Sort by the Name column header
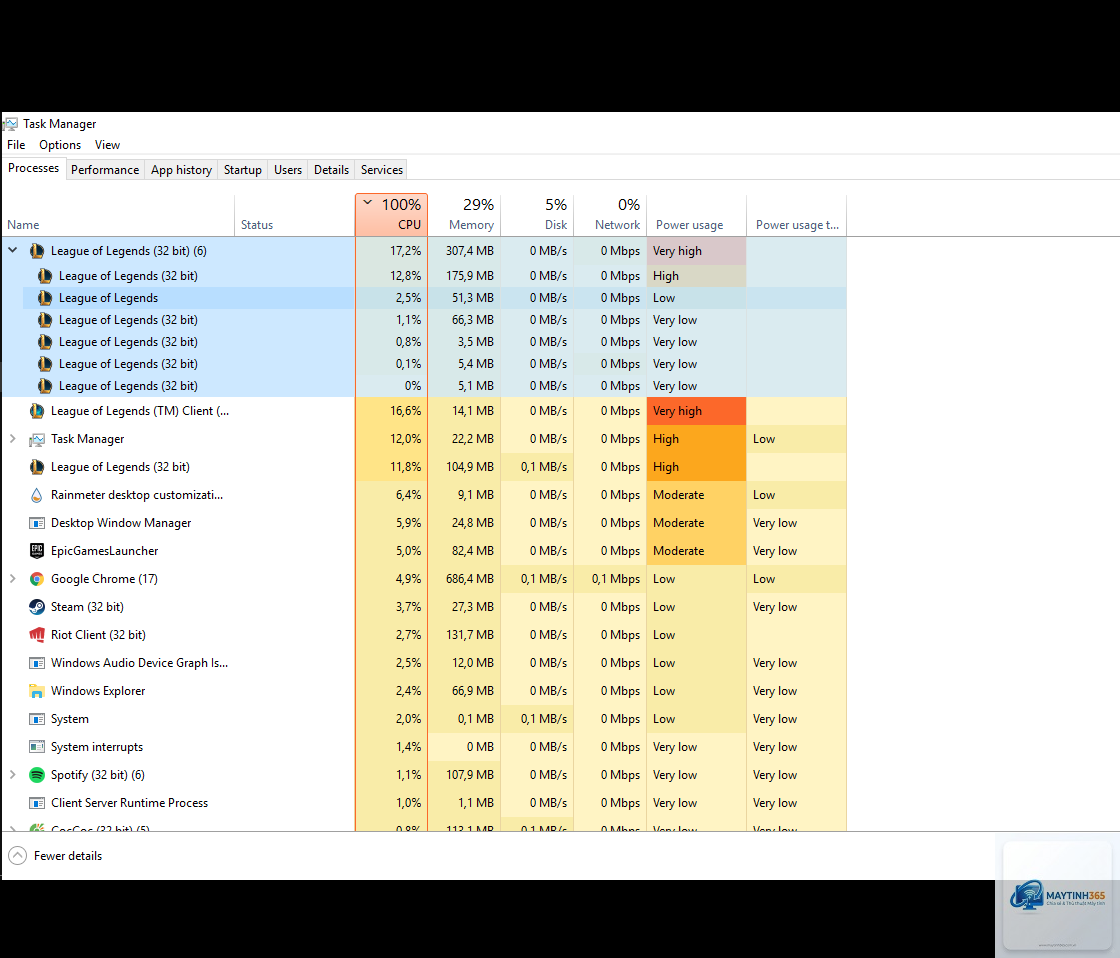 (x=119, y=215)
